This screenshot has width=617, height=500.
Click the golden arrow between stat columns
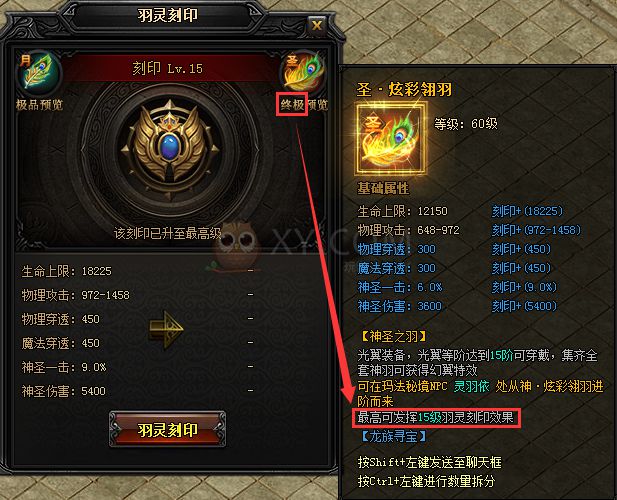[166, 330]
